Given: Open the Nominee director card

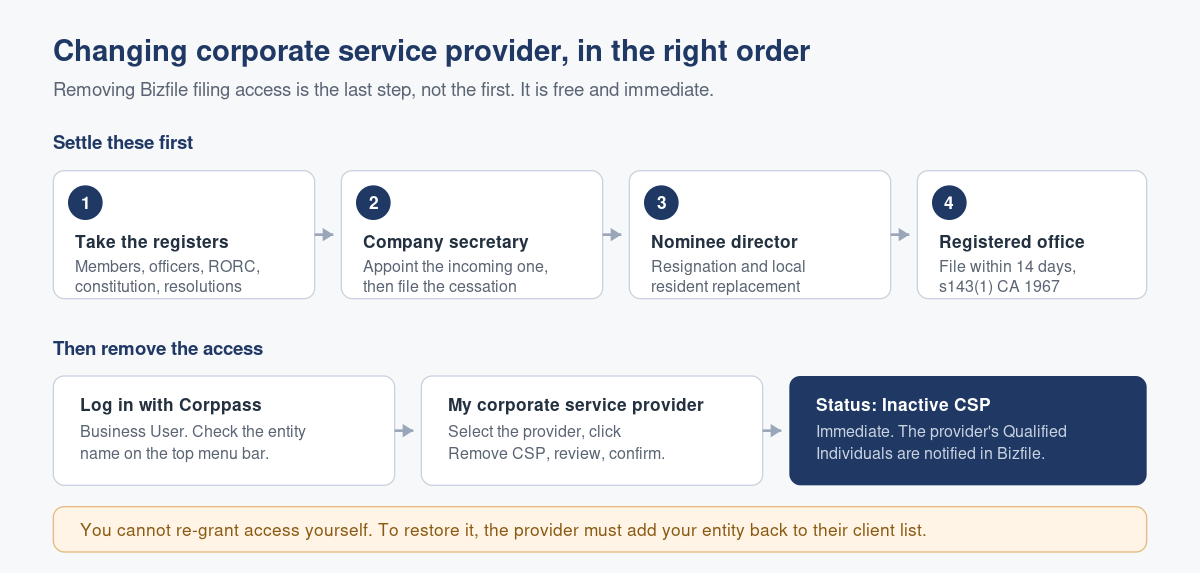Looking at the screenshot, I should 760,235.
